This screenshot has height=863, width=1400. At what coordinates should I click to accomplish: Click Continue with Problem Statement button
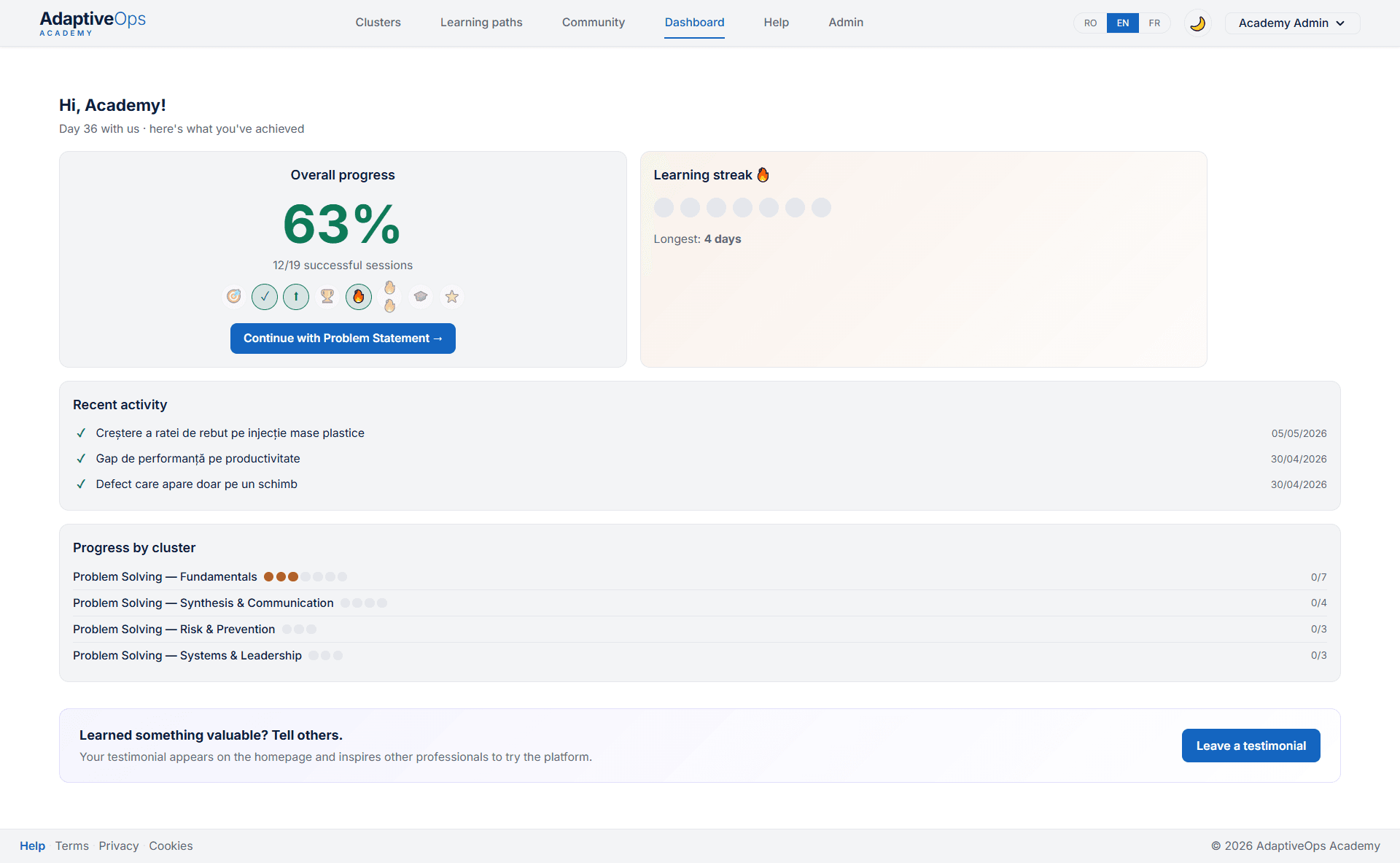343,338
